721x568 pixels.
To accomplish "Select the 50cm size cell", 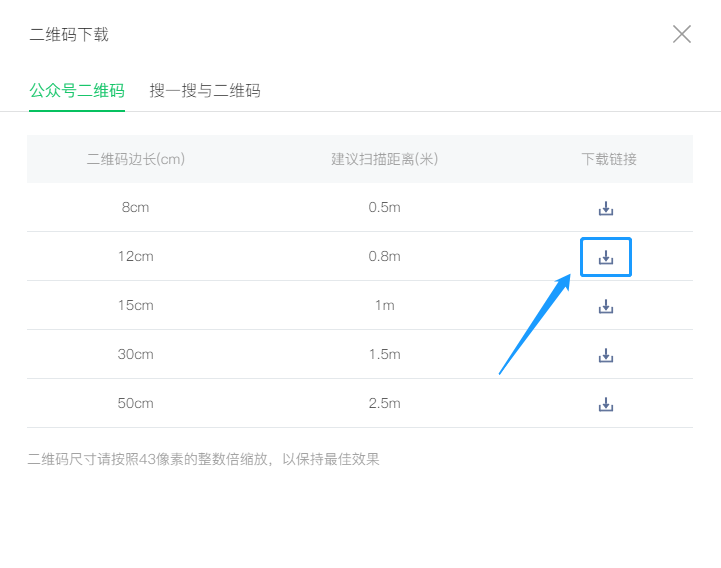I will pos(136,404).
